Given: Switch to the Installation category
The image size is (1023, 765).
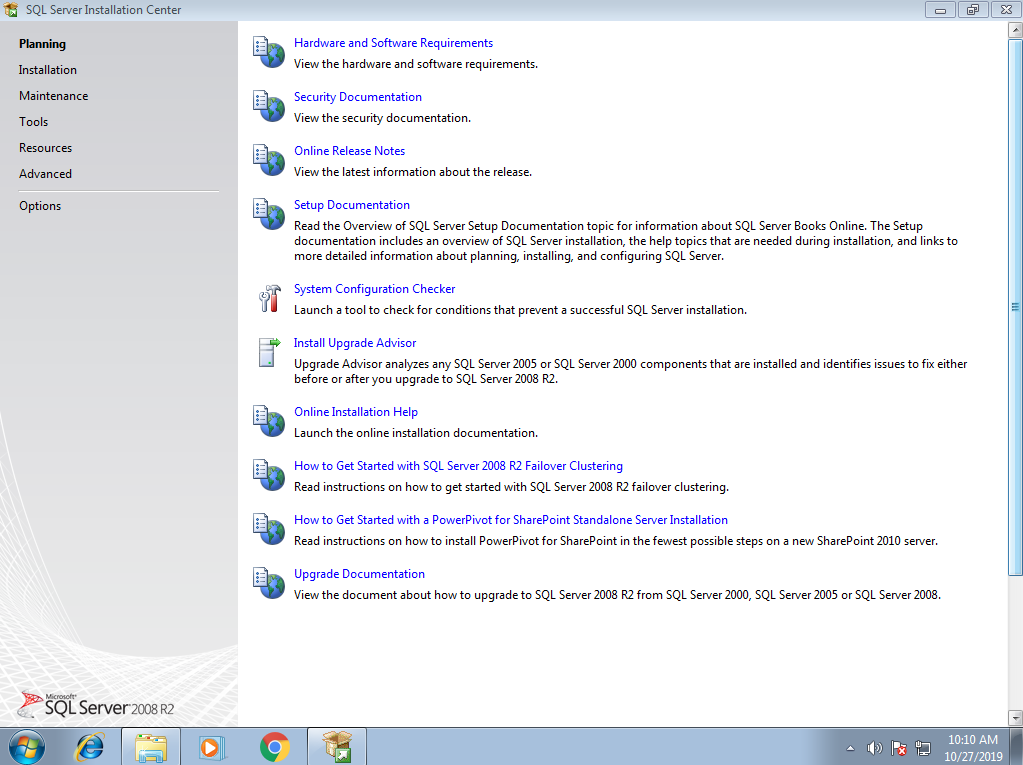Looking at the screenshot, I should (x=48, y=70).
